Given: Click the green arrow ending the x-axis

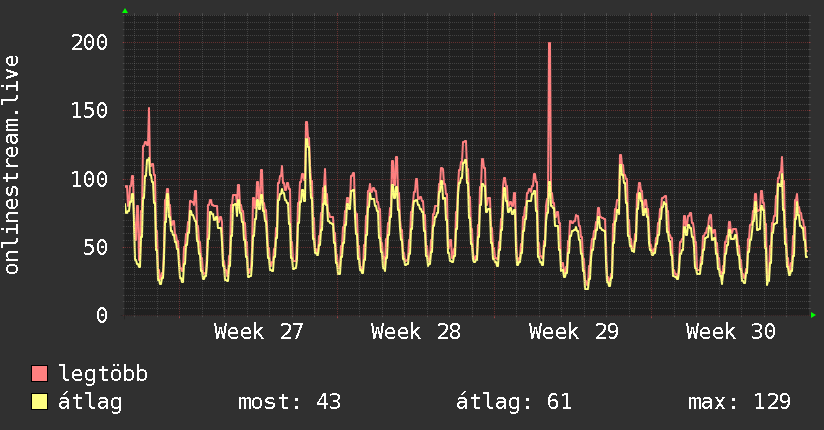Looking at the screenshot, I should (813, 315).
